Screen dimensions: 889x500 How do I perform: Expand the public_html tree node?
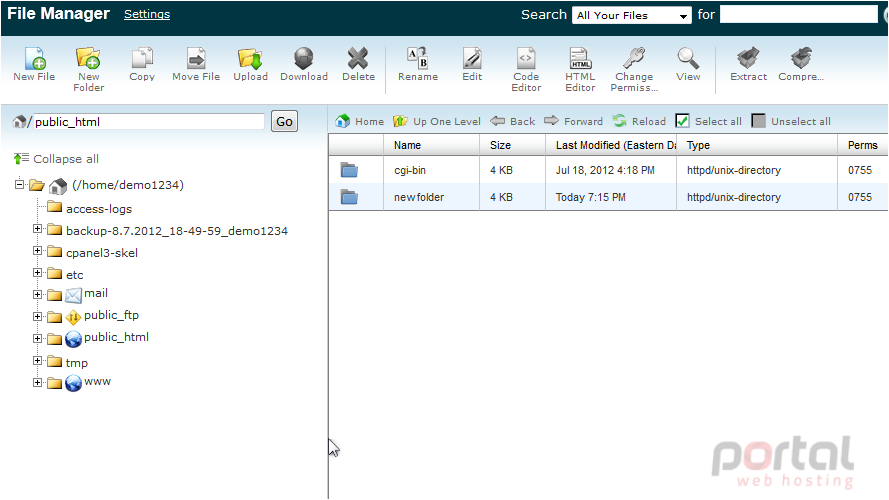point(37,338)
